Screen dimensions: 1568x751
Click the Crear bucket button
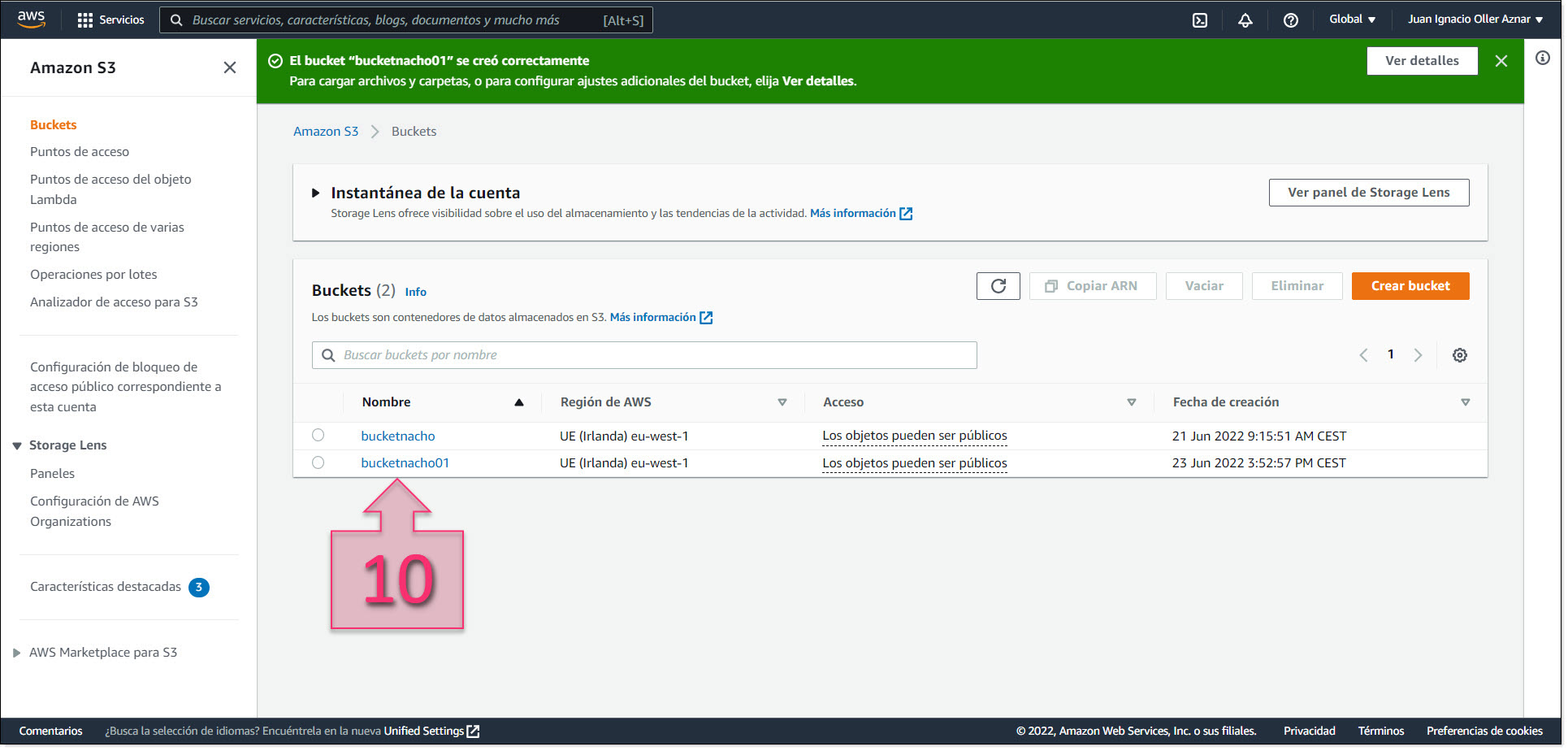click(1410, 286)
